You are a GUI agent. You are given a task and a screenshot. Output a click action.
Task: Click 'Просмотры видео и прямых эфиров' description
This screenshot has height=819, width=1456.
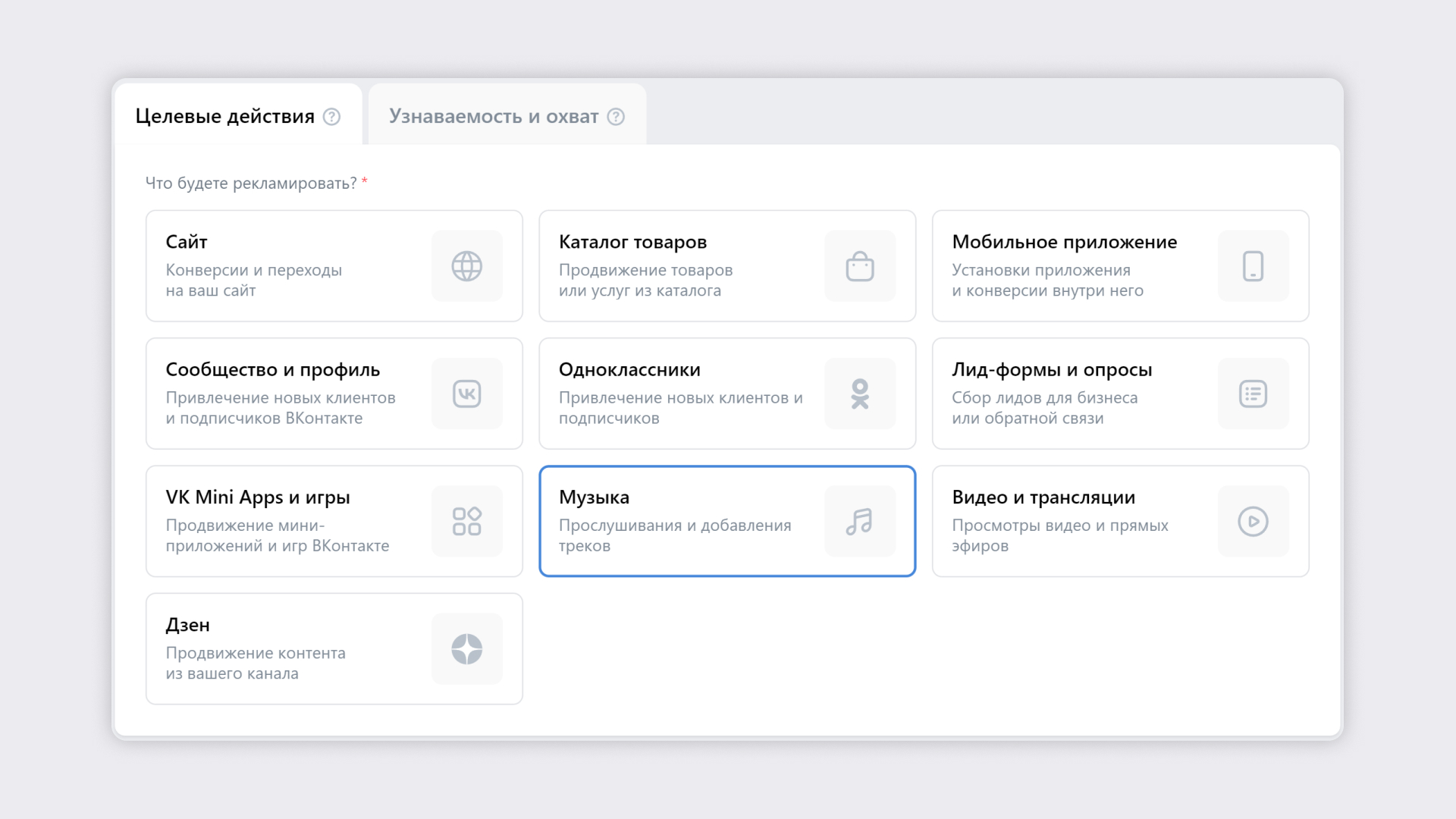click(1060, 535)
